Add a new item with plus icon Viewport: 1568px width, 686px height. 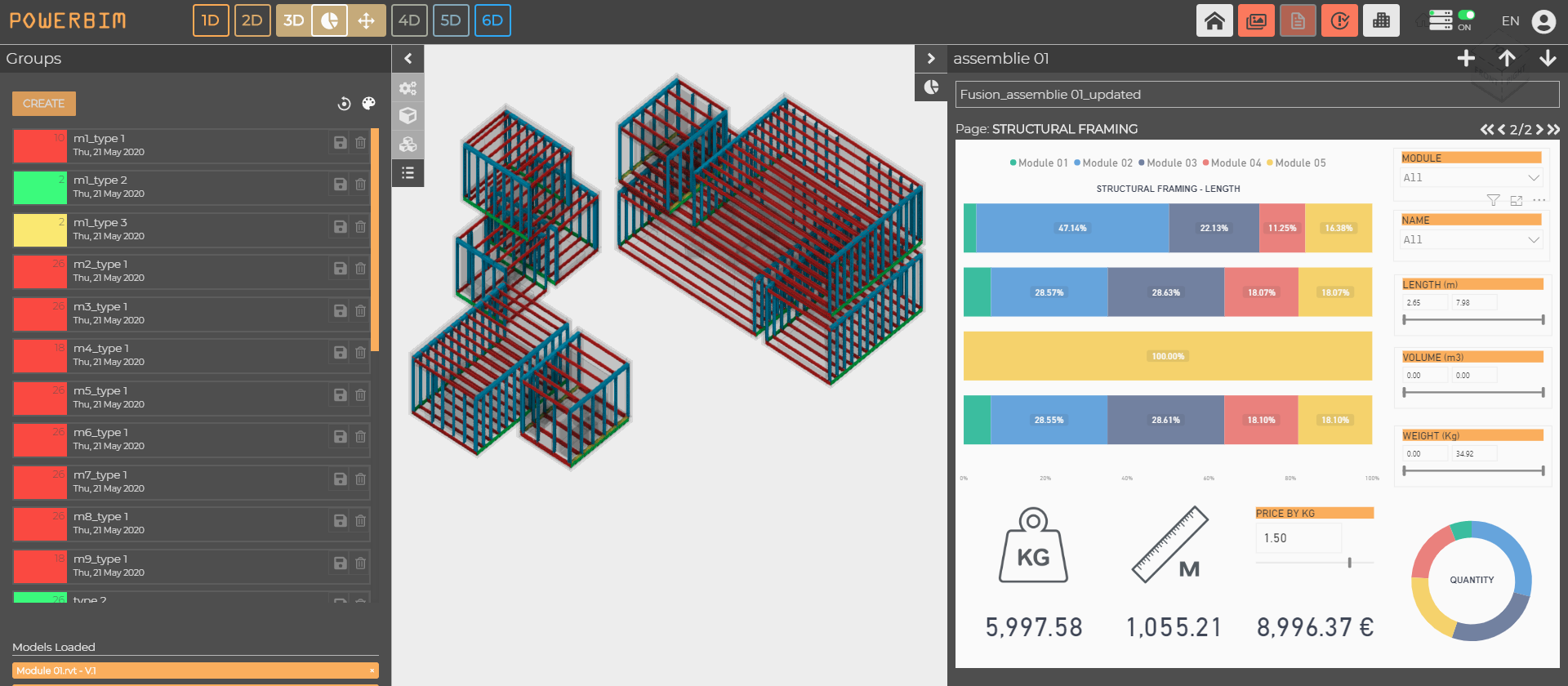coord(1466,58)
